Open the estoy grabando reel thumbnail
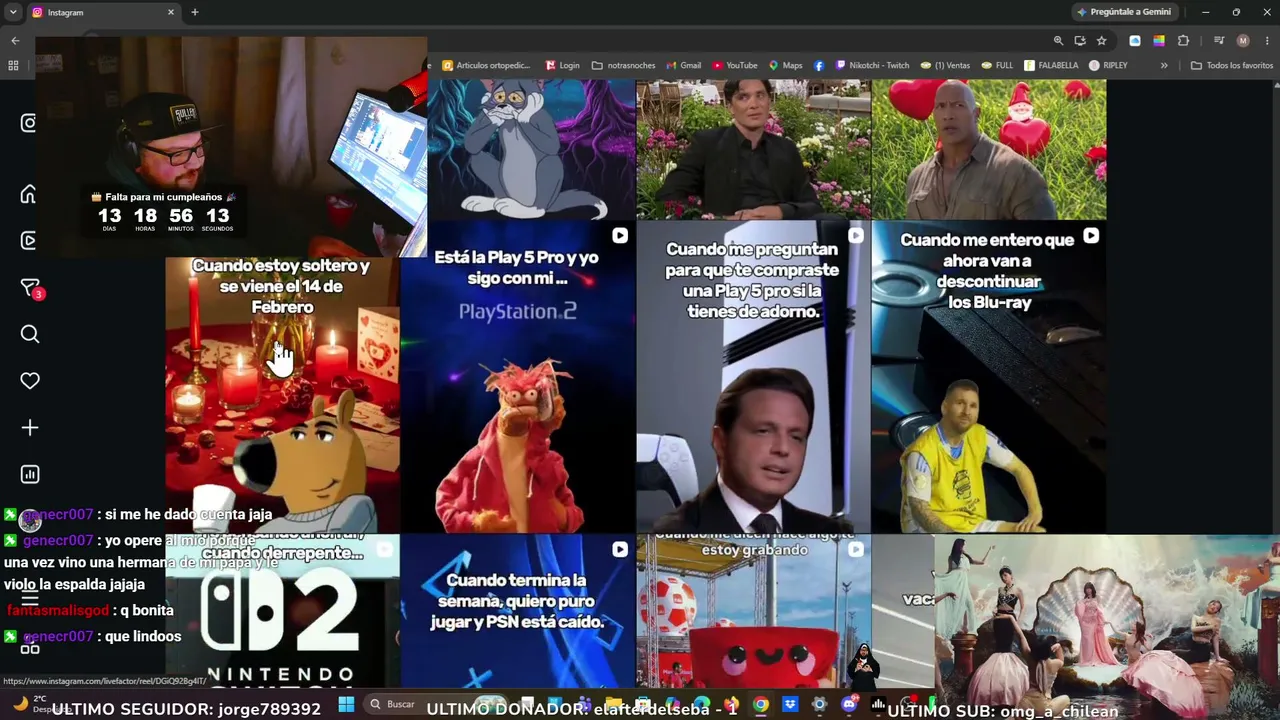Image resolution: width=1280 pixels, height=720 pixels. (753, 611)
